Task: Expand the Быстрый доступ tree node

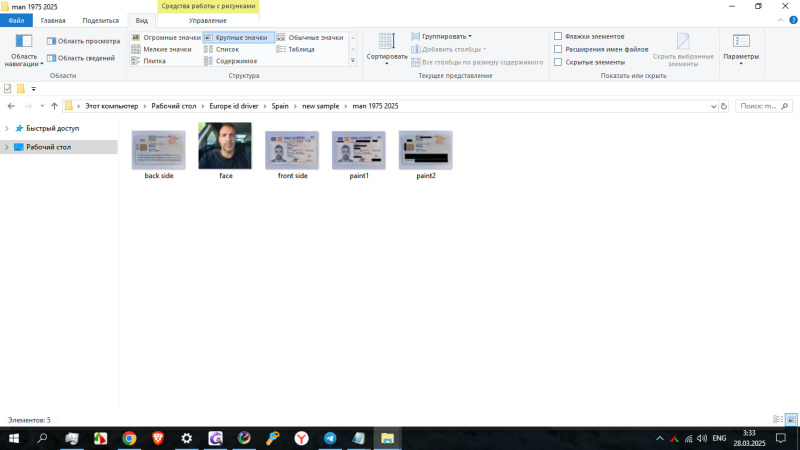Action: coord(7,128)
